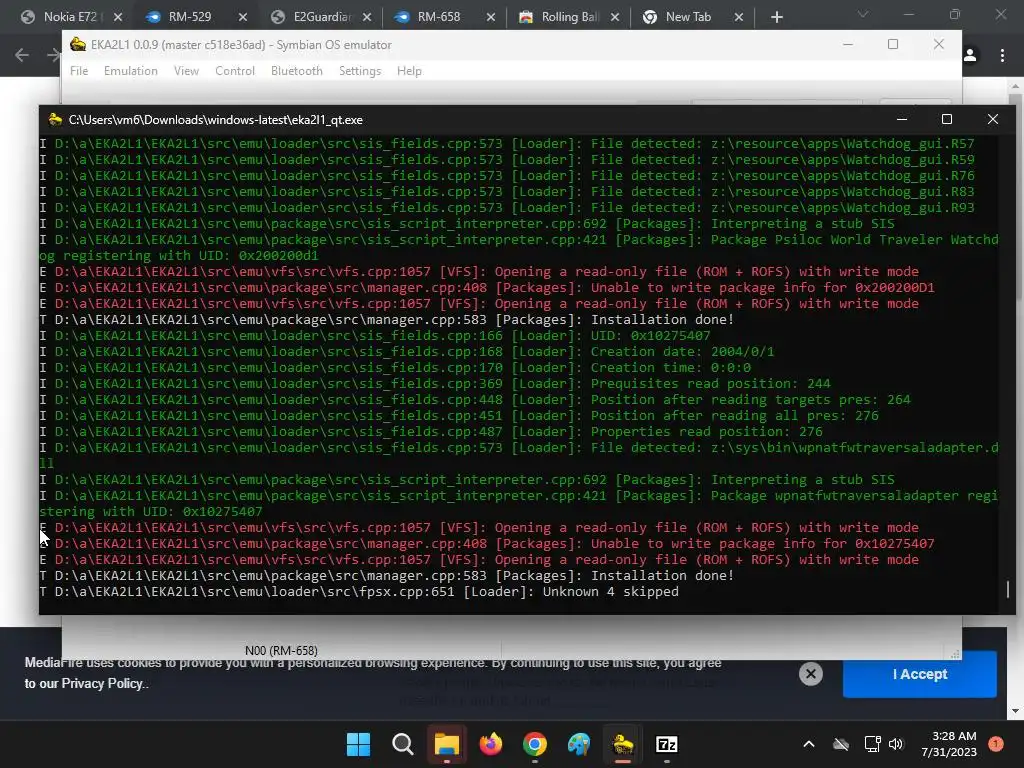The width and height of the screenshot is (1024, 768).
Task: Open the browser profile icon
Action: point(970,56)
